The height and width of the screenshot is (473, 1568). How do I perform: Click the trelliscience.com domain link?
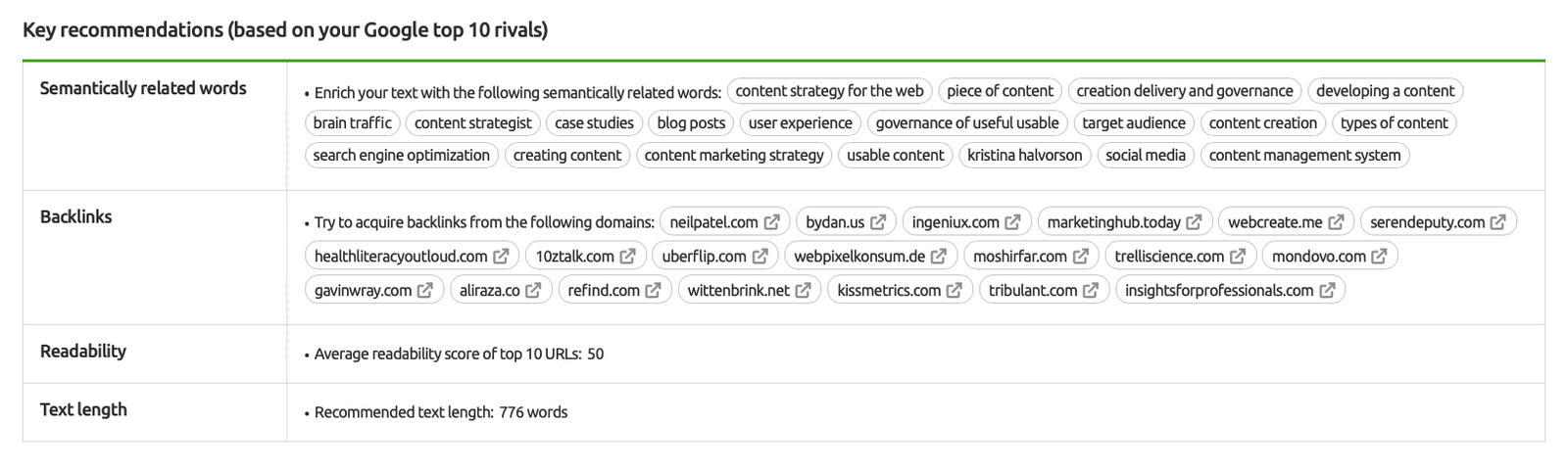(1169, 257)
